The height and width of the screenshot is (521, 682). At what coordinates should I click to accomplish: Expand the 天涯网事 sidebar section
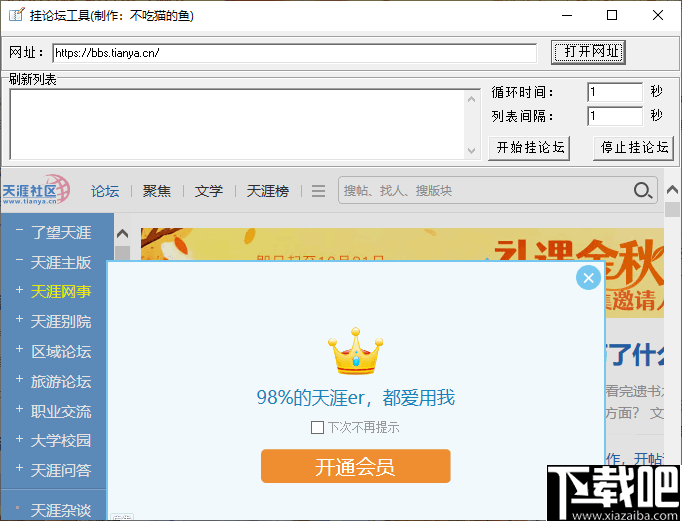(20, 289)
